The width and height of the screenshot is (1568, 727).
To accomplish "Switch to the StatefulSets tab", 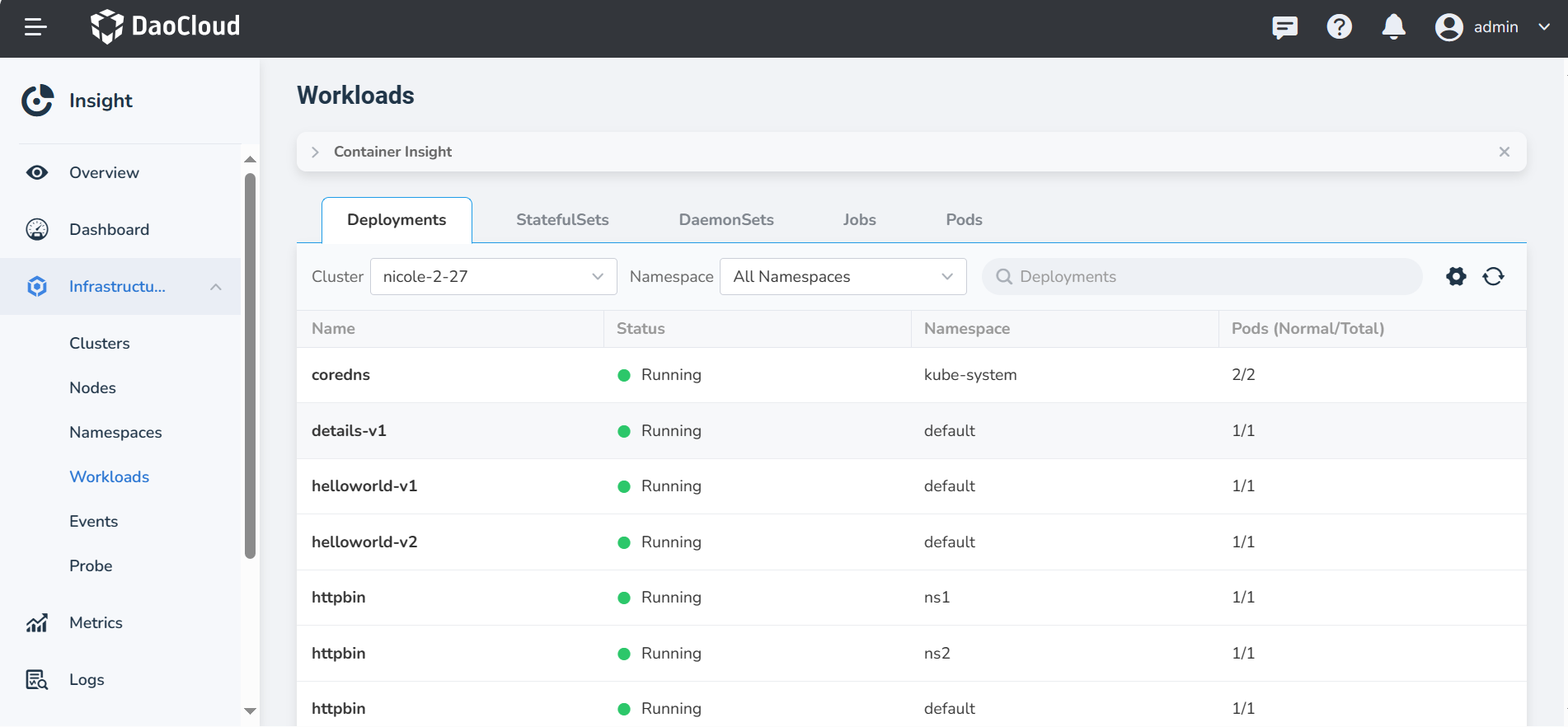I will pos(562,220).
